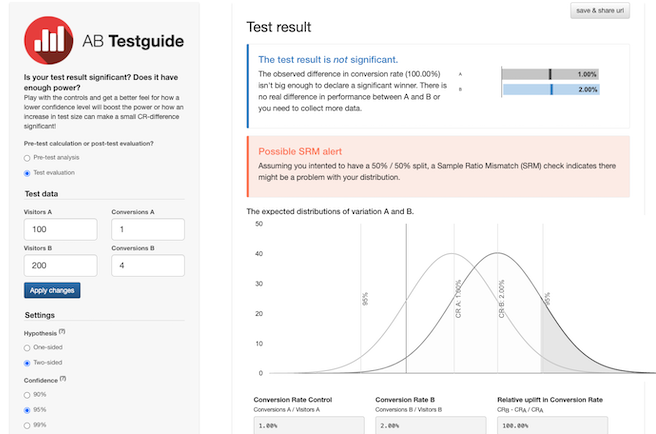Click the blue variation B 2.00% bar

pyautogui.click(x=549, y=90)
